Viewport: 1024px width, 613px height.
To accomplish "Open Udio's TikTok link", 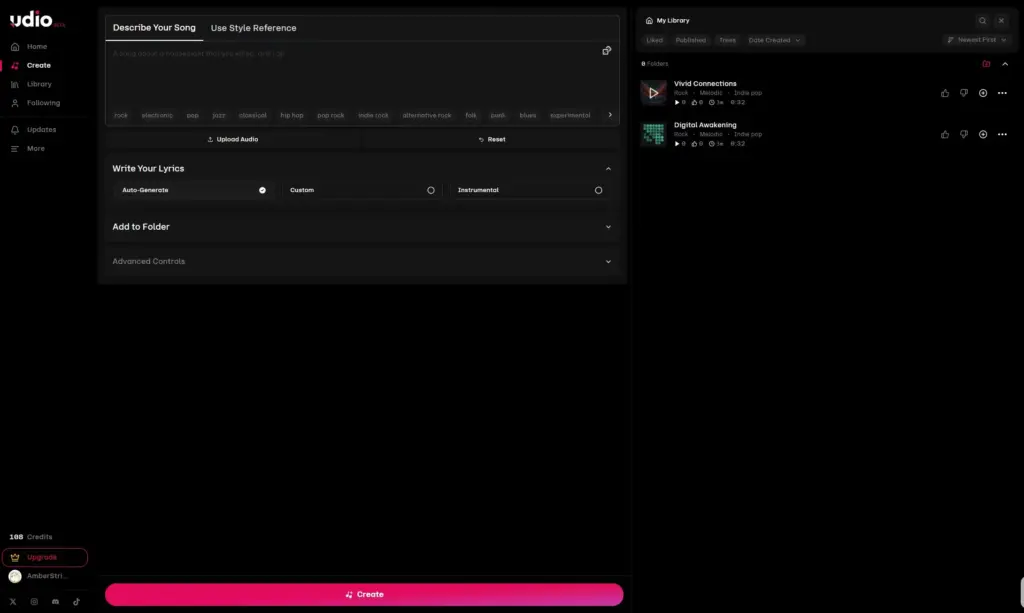I will (x=76, y=602).
